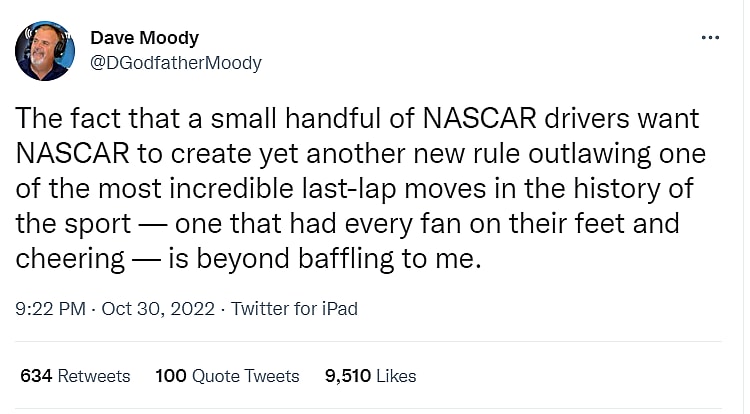Open the Twitter for iPad source link
The image size is (750, 414).
(x=294, y=309)
